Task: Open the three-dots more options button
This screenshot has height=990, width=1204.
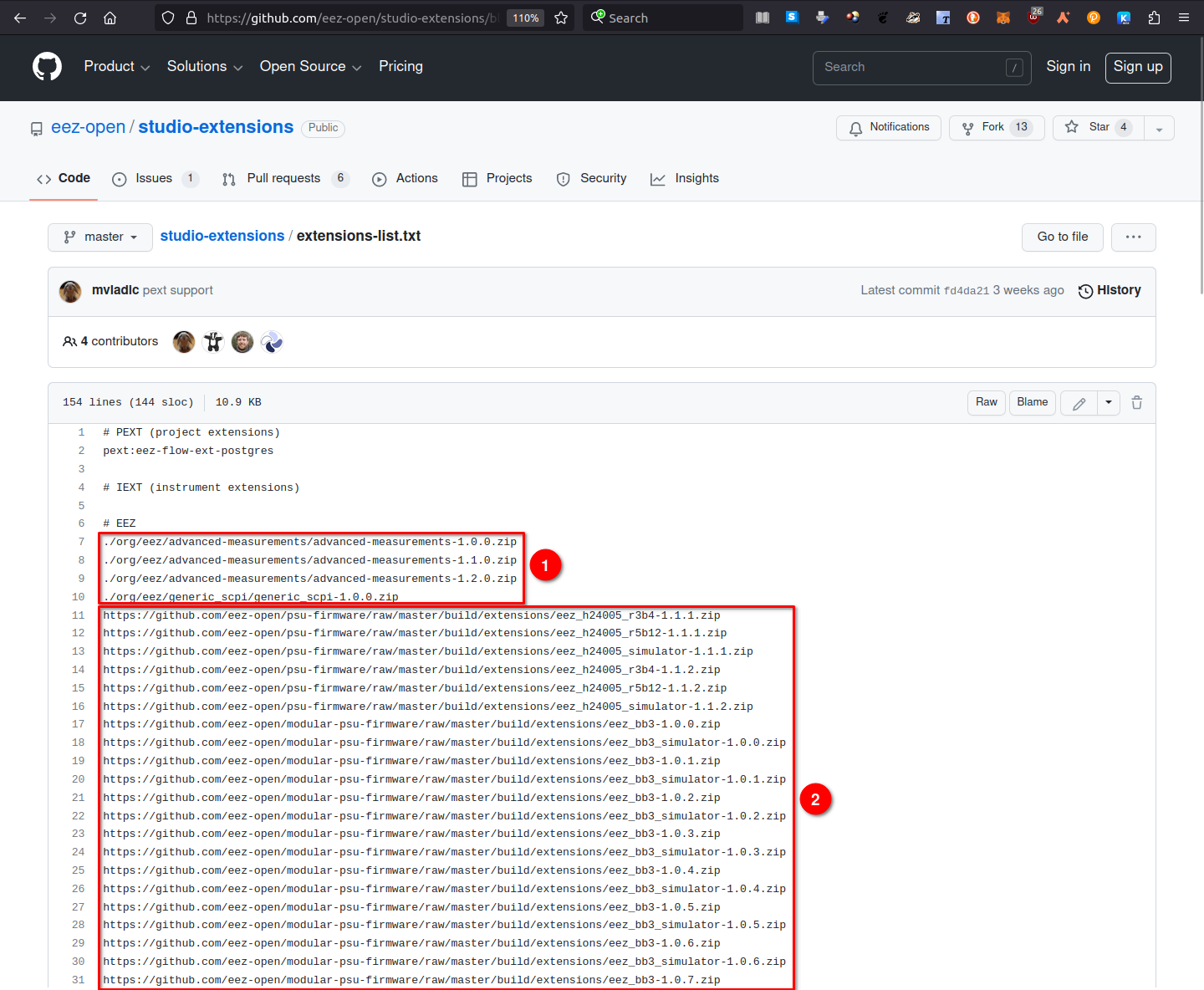Action: pos(1133,237)
